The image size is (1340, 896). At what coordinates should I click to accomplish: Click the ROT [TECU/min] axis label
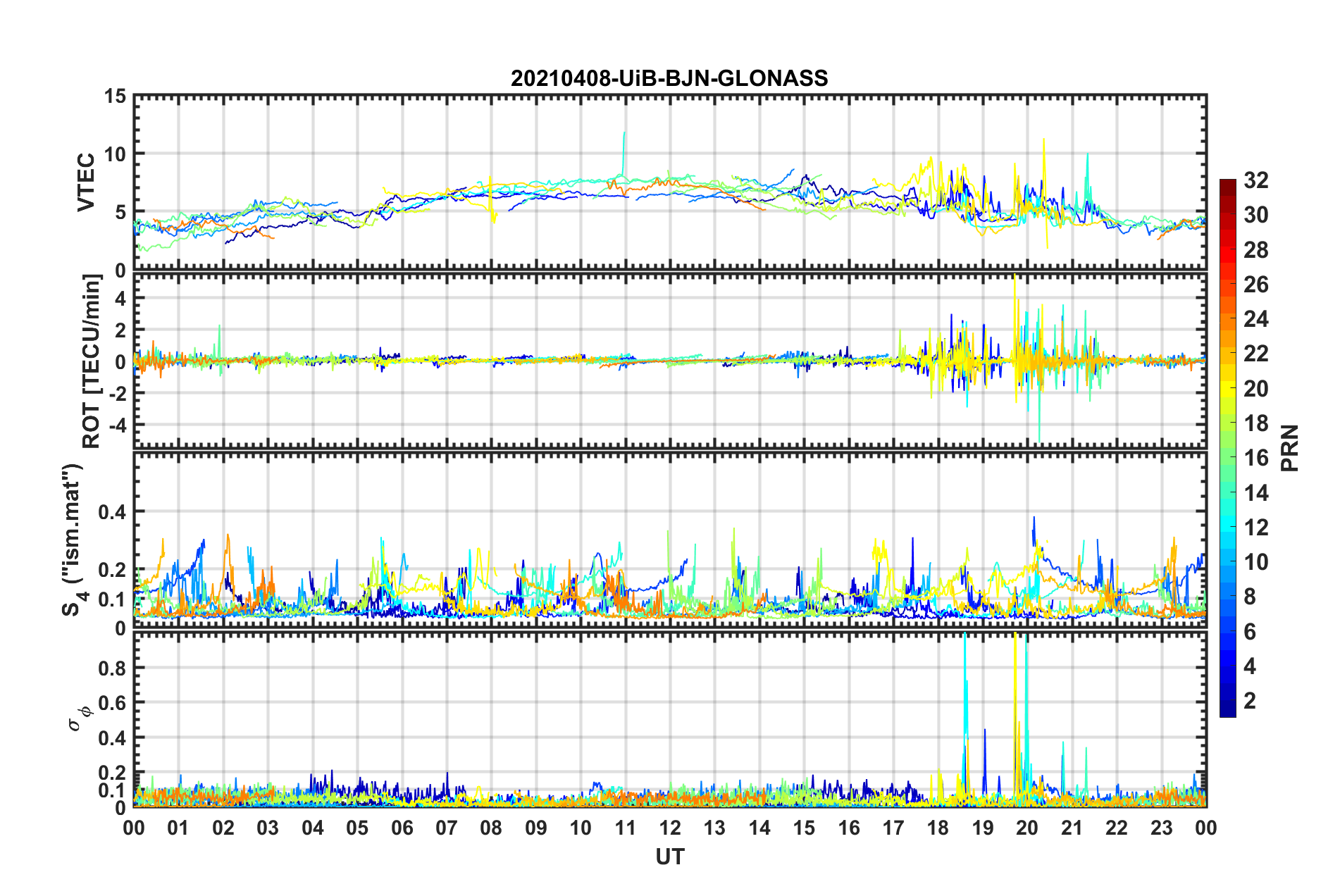pyautogui.click(x=91, y=361)
